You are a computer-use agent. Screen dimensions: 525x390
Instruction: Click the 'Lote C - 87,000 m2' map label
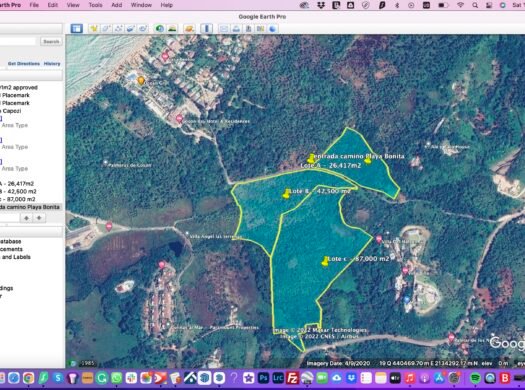(359, 259)
